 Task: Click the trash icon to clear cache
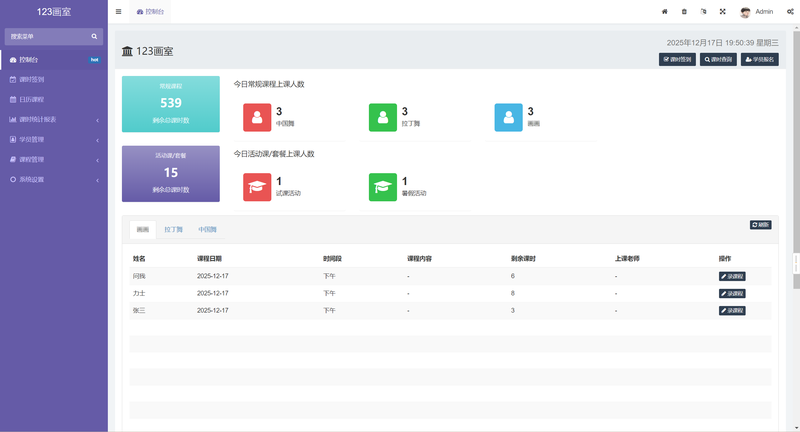(684, 12)
